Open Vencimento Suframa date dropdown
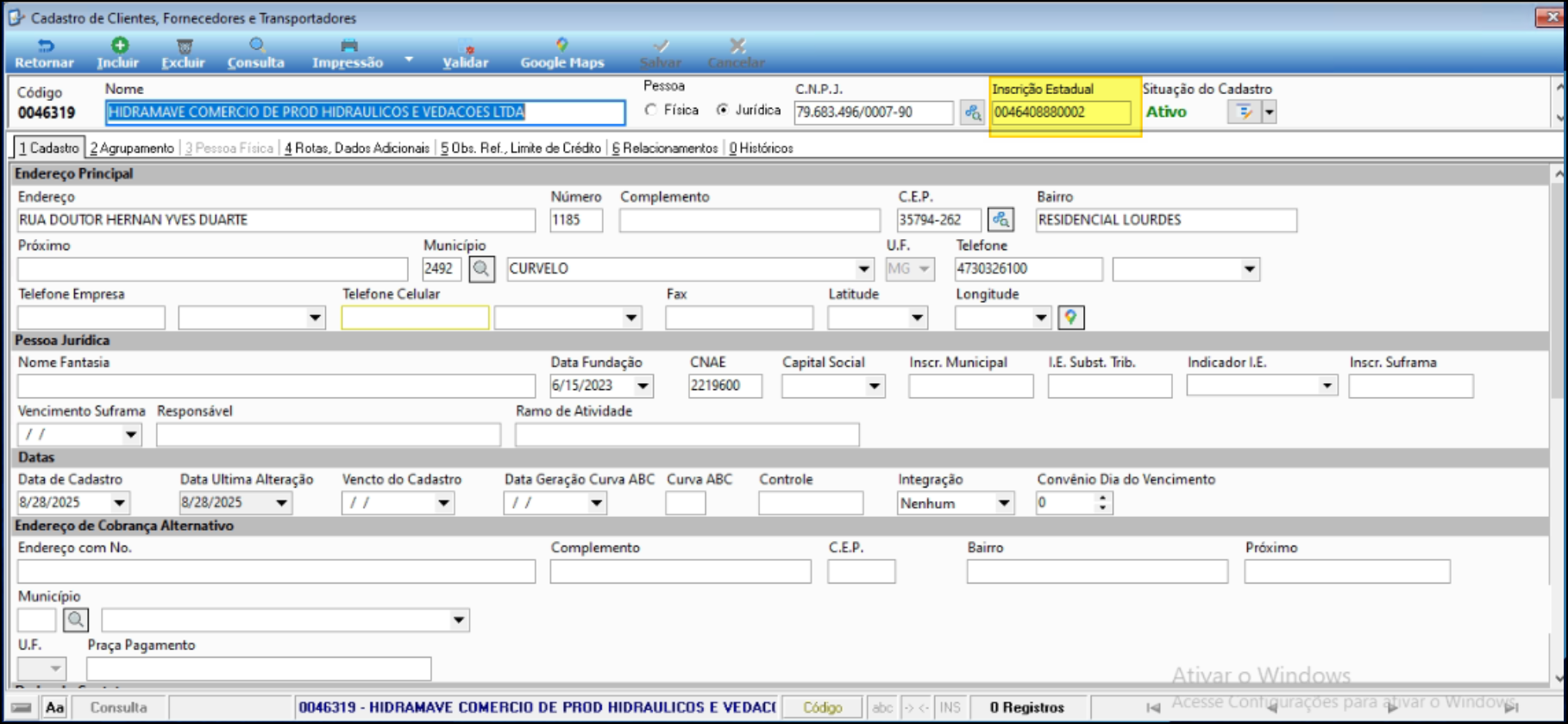This screenshot has height=724, width=1568. point(130,435)
